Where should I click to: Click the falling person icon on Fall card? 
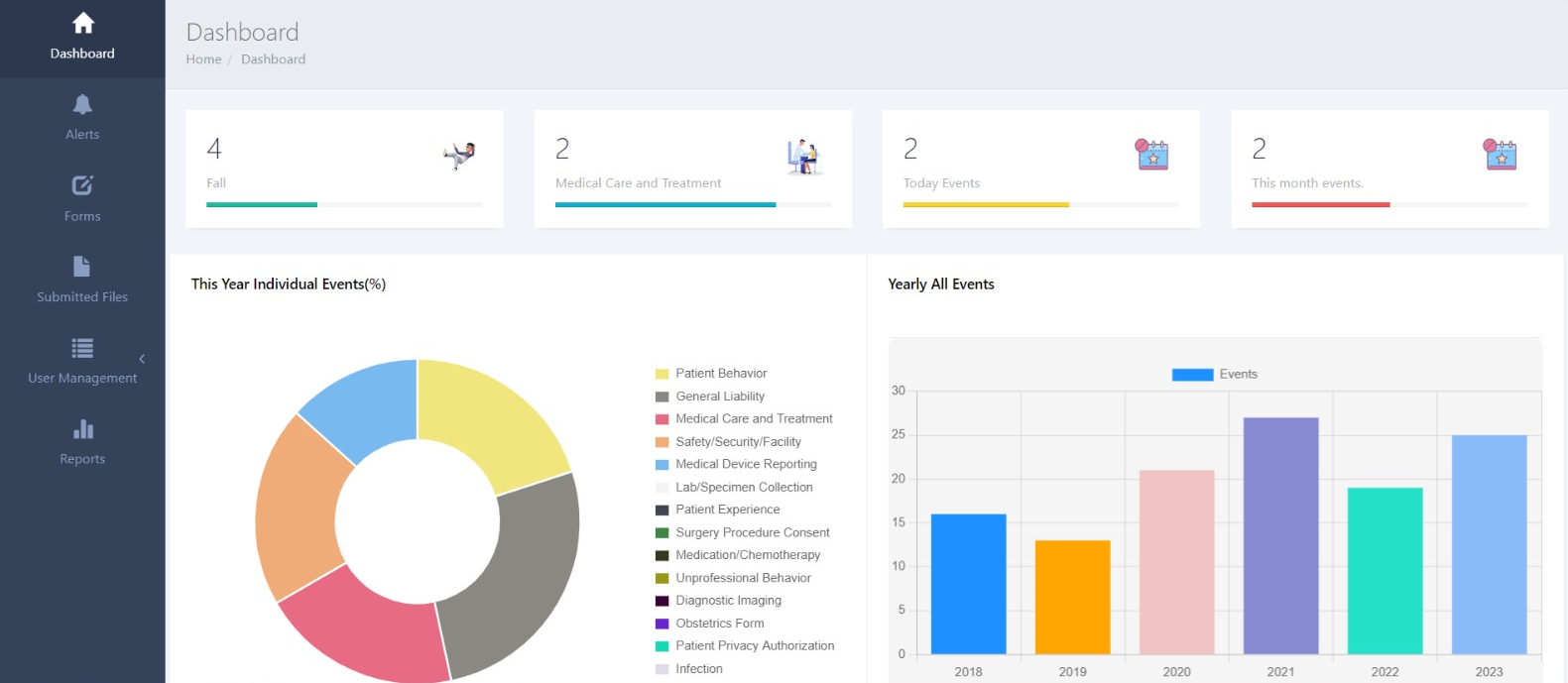pos(459,155)
